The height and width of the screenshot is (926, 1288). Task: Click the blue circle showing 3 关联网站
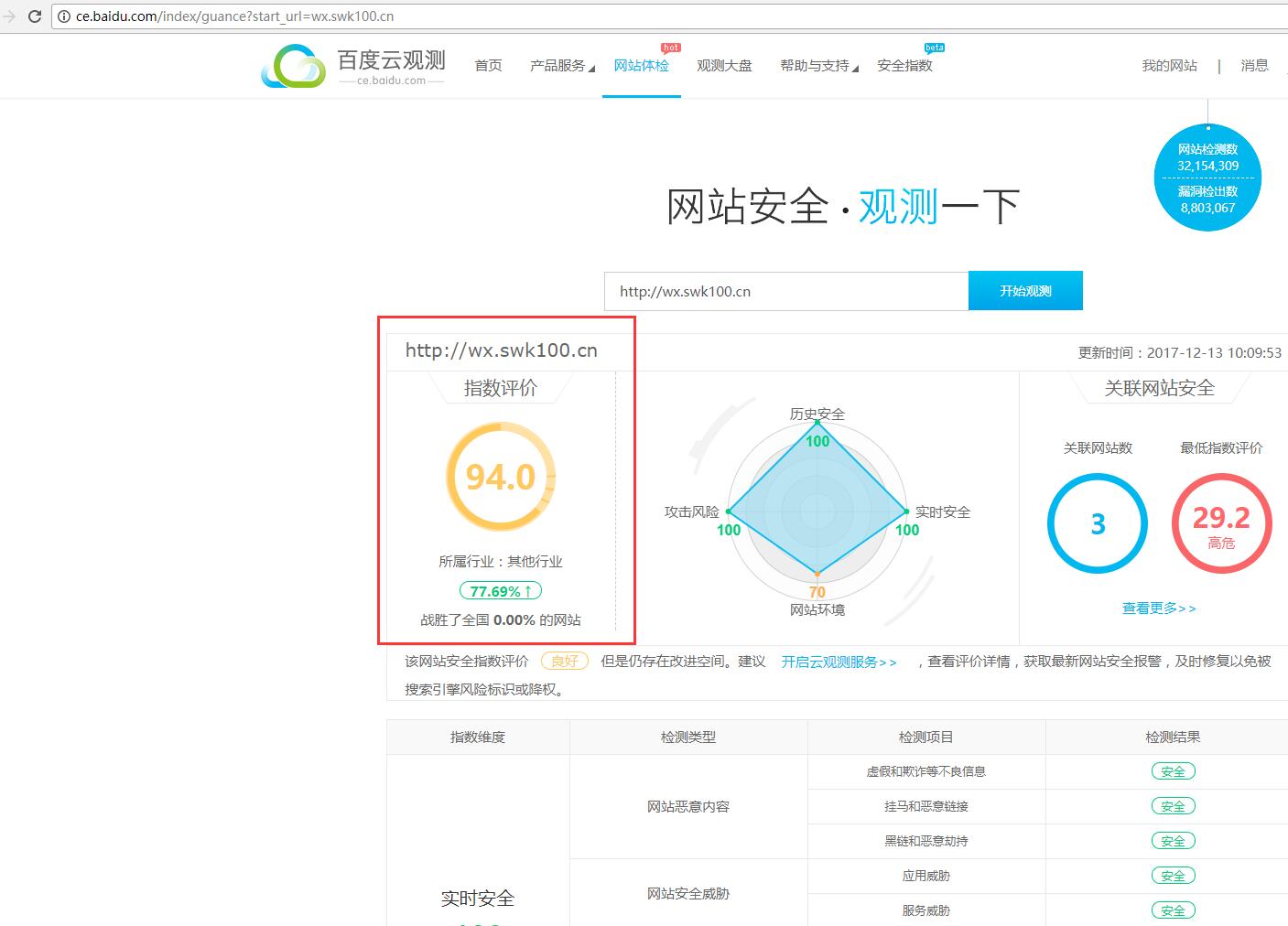pyautogui.click(x=1097, y=523)
